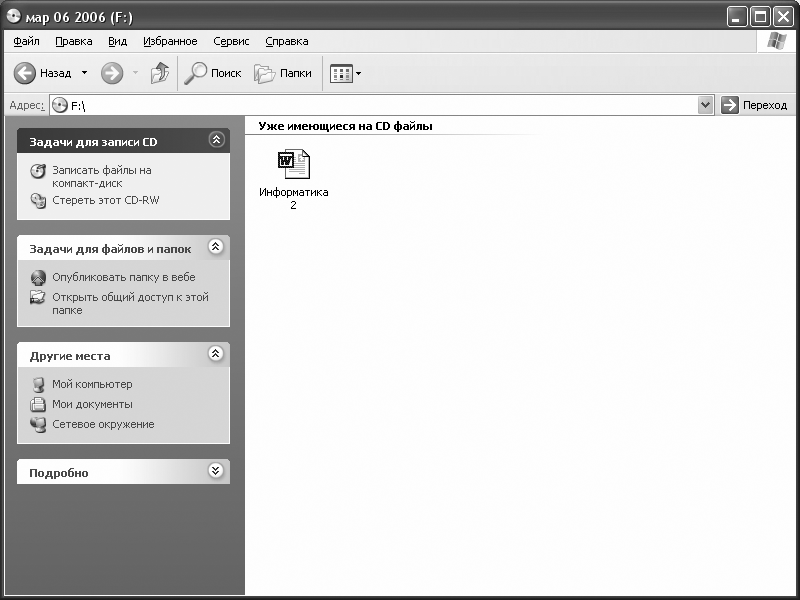Viewport: 800px width, 600px height.
Task: Click Опубликовать папку в вебе link
Action: (x=123, y=277)
